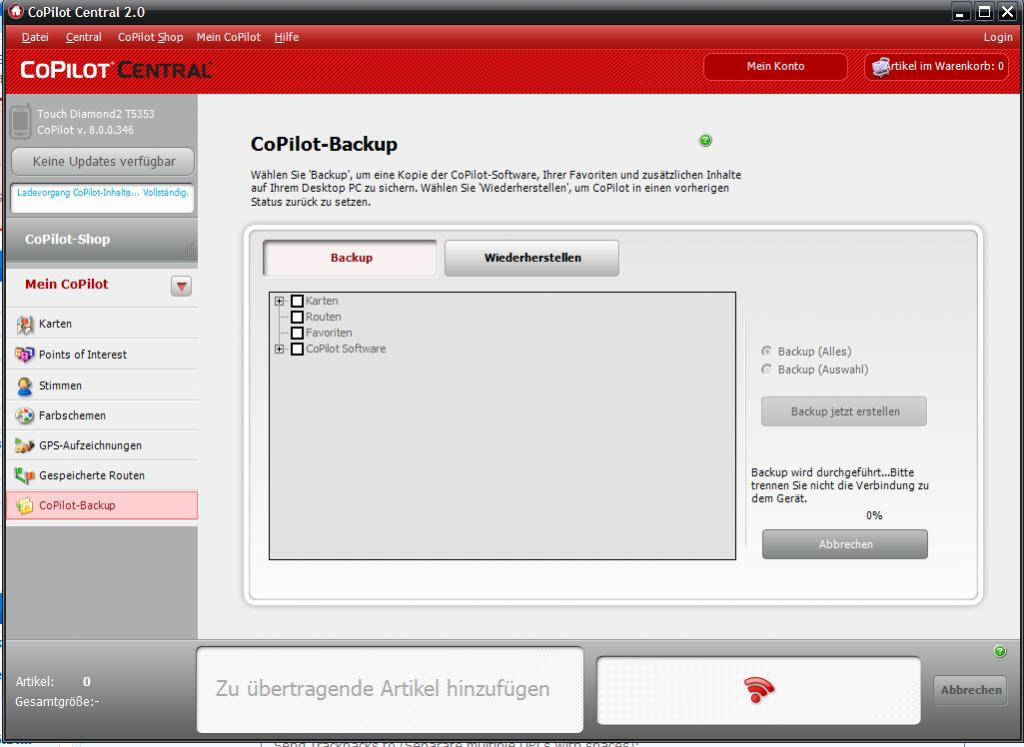This screenshot has width=1024, height=747.
Task: Select Backup (Auswahl) radio option
Action: (767, 370)
